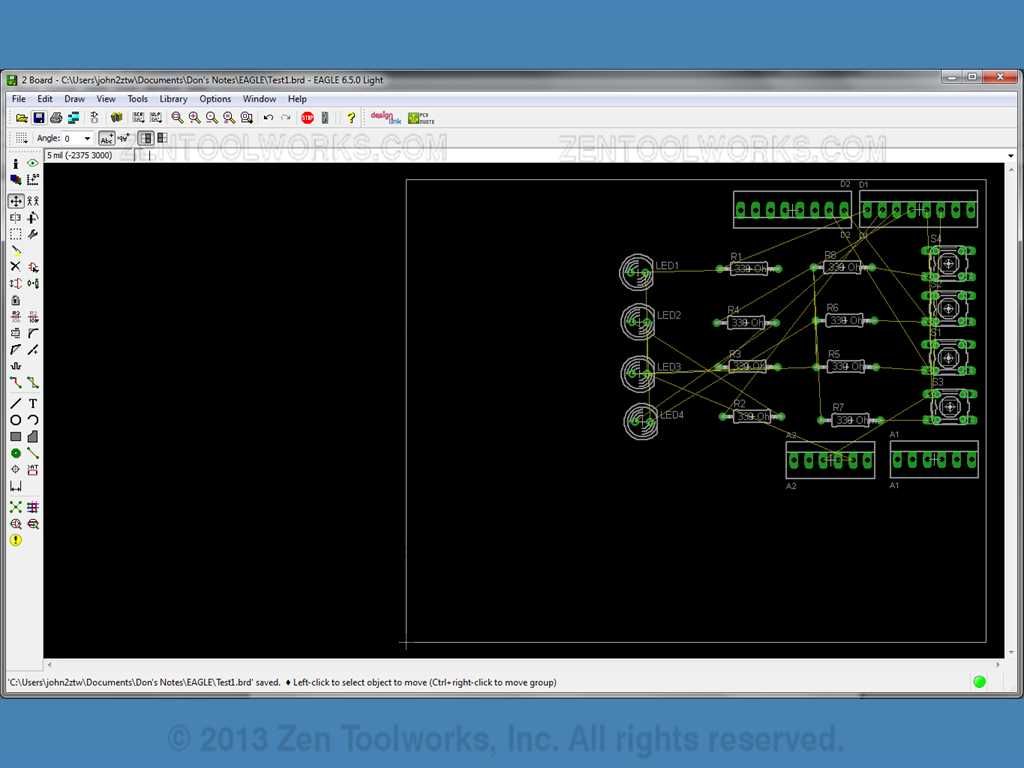This screenshot has height=768, width=1024.
Task: Select the Value tool
Action: coord(33,317)
